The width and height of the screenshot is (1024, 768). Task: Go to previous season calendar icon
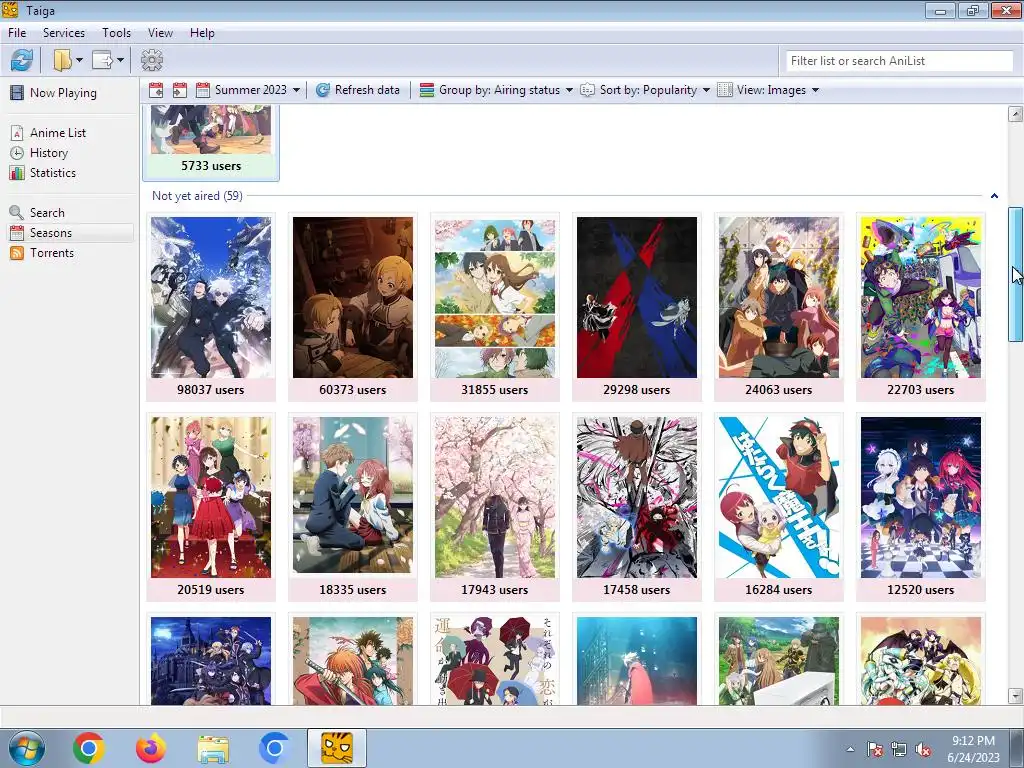(156, 90)
